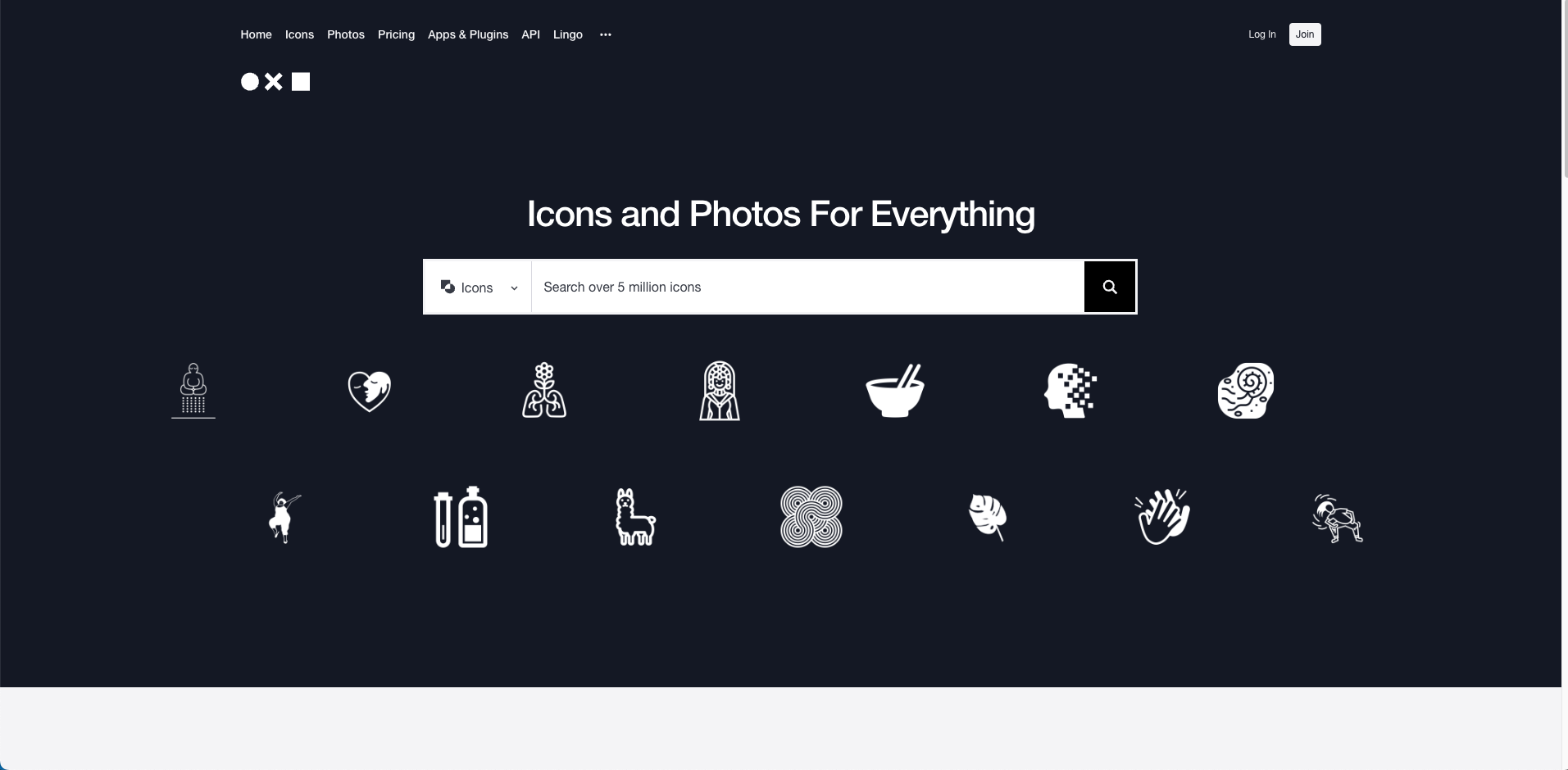Go to the Pricing menu item
This screenshot has height=770, width=1568.
[396, 34]
